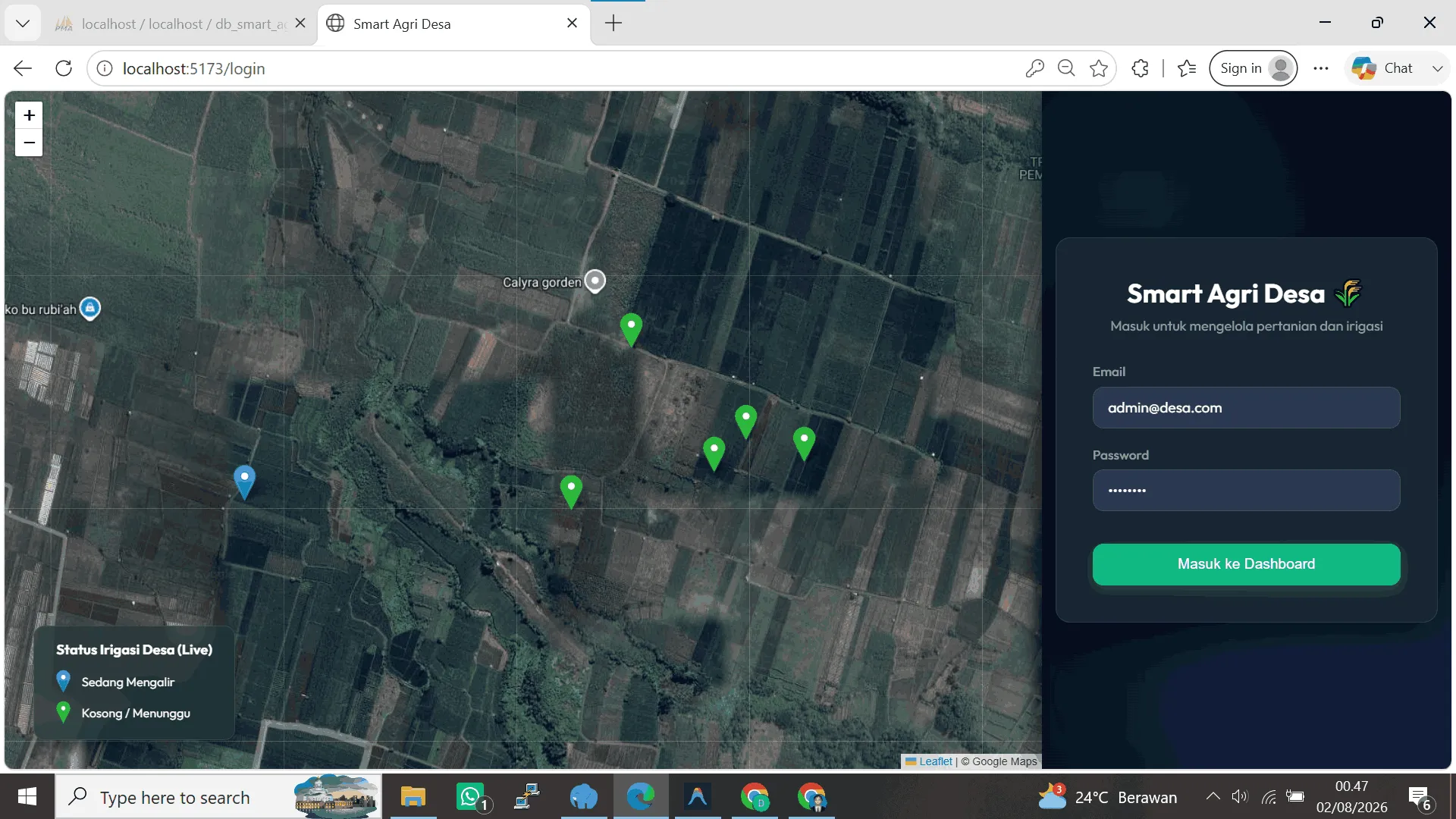Open the network Wi-Fi tray icon
The image size is (1456, 819).
pos(1269,797)
